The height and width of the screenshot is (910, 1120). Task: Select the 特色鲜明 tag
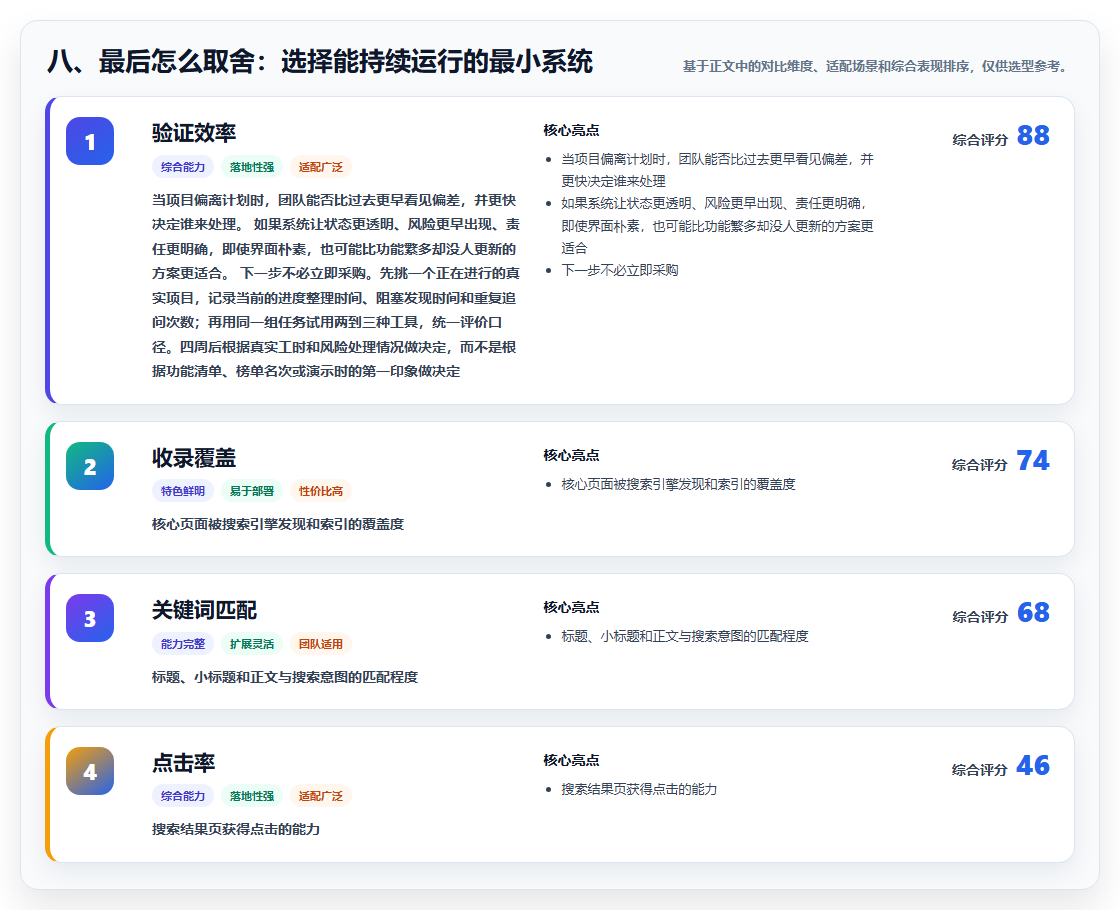[183, 491]
